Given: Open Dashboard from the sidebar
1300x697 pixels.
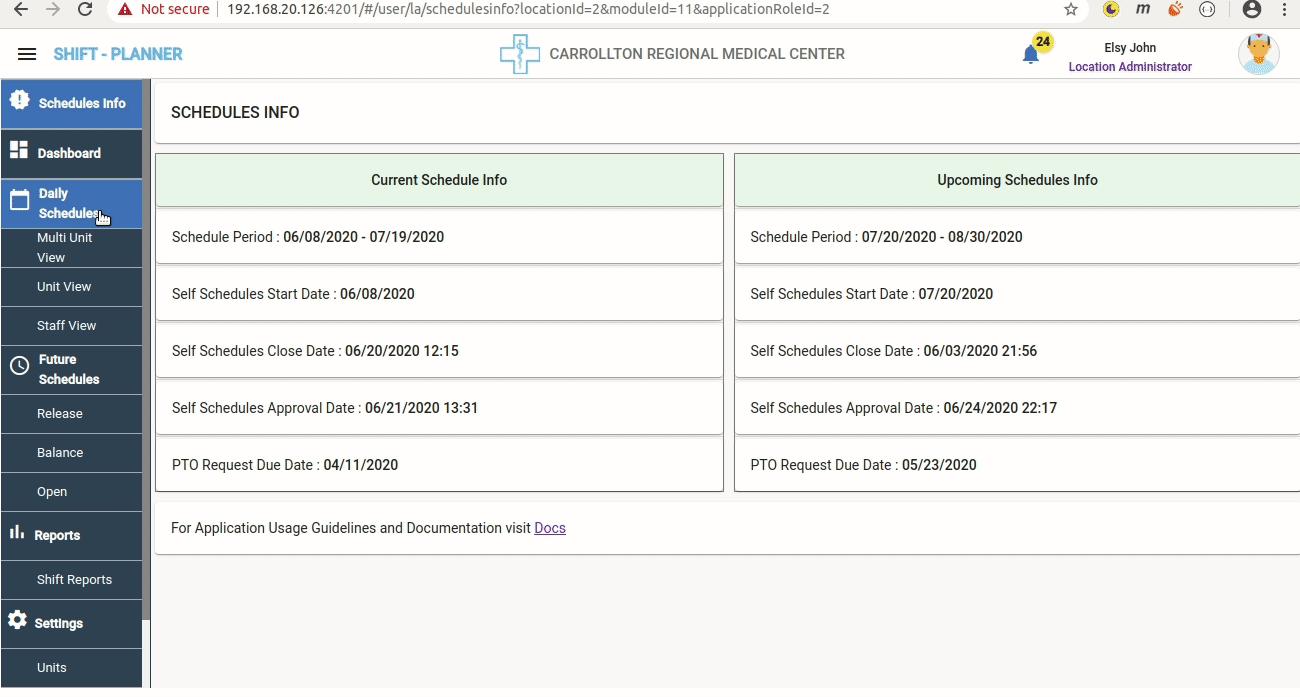Looking at the screenshot, I should pyautogui.click(x=70, y=153).
